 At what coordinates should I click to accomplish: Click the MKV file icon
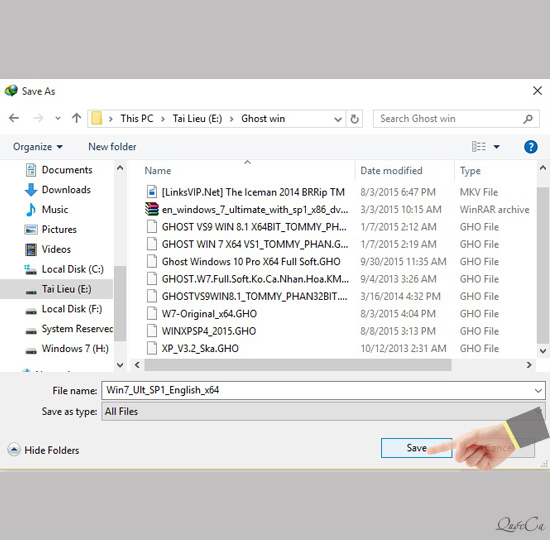coord(152,192)
